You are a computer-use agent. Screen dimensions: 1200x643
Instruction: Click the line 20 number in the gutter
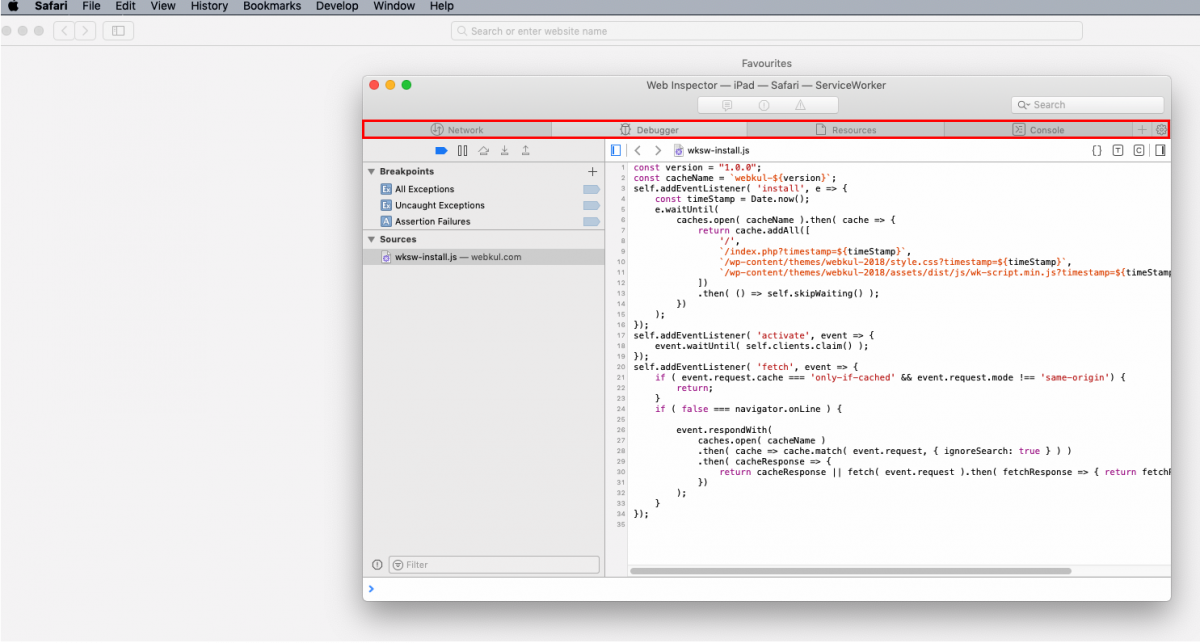621,367
